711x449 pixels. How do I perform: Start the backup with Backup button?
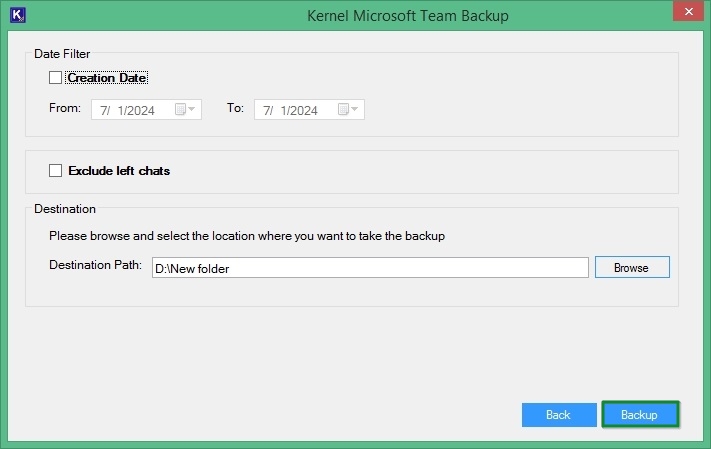pos(640,415)
